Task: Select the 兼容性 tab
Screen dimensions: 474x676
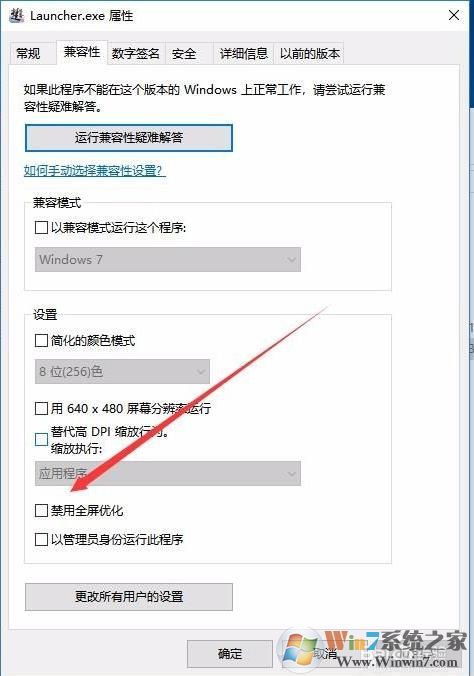Action: point(82,52)
